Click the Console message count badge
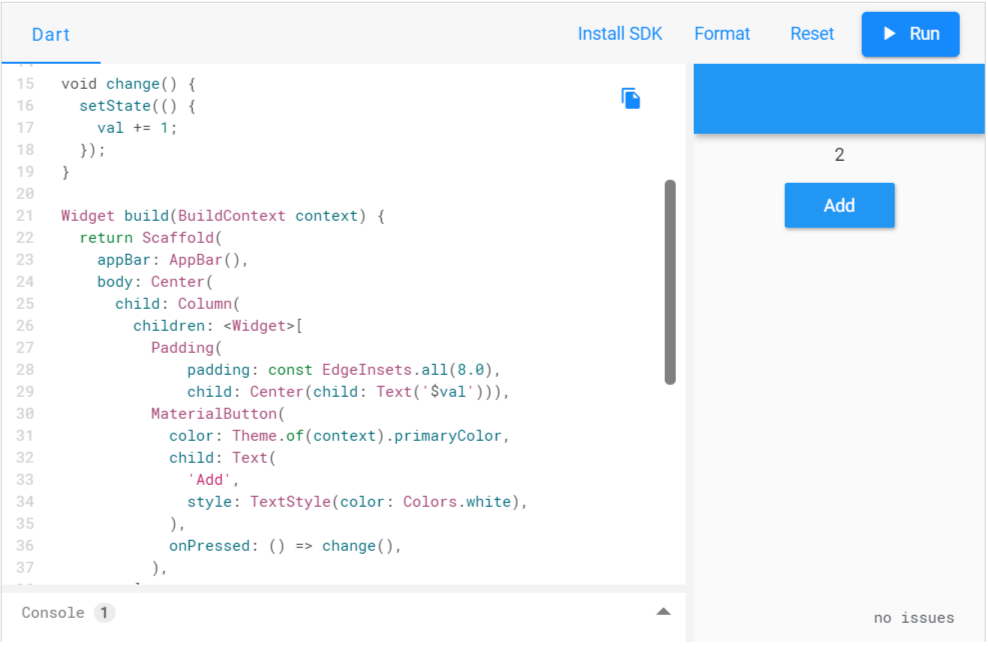The width and height of the screenshot is (988, 647). click(x=105, y=612)
